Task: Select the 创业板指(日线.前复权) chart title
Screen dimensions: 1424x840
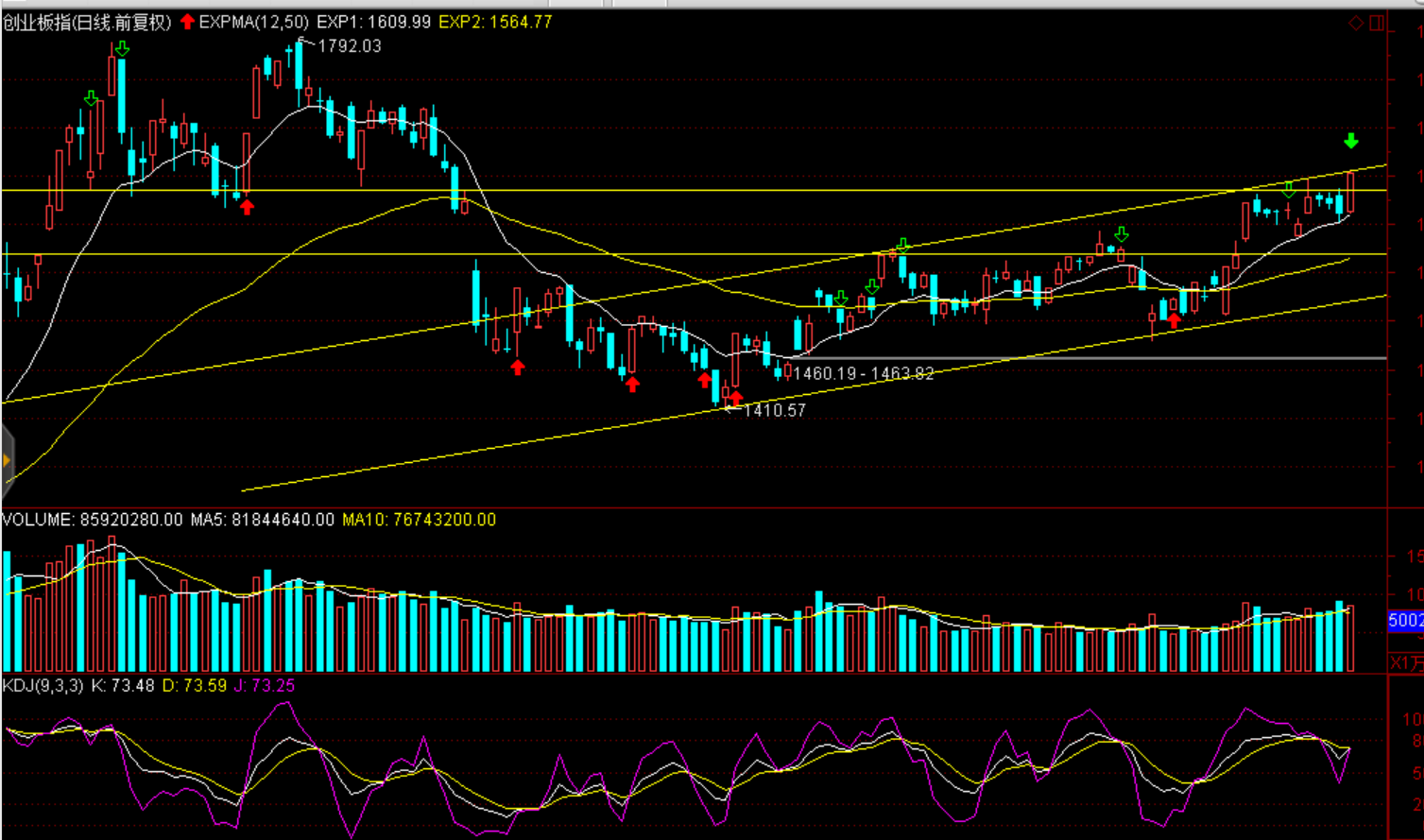Action: click(87, 22)
